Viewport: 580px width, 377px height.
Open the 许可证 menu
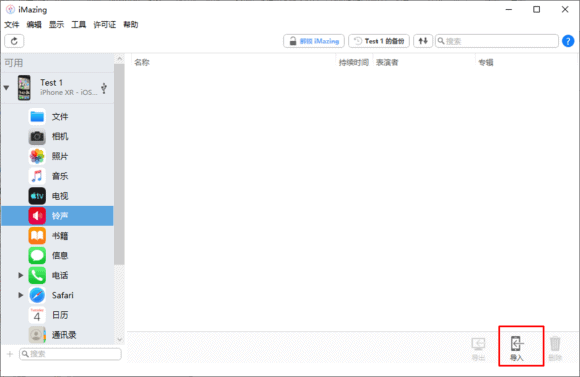coord(104,25)
